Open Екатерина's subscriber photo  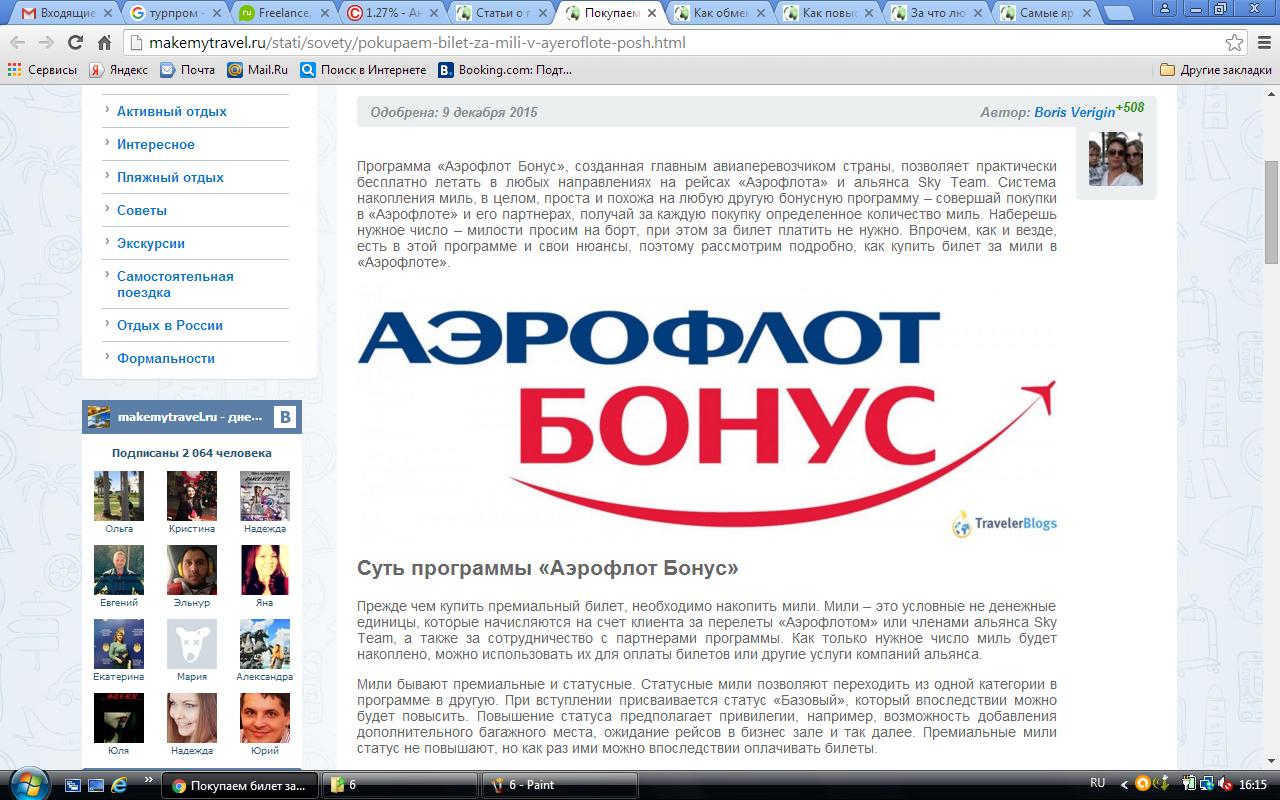coord(118,644)
